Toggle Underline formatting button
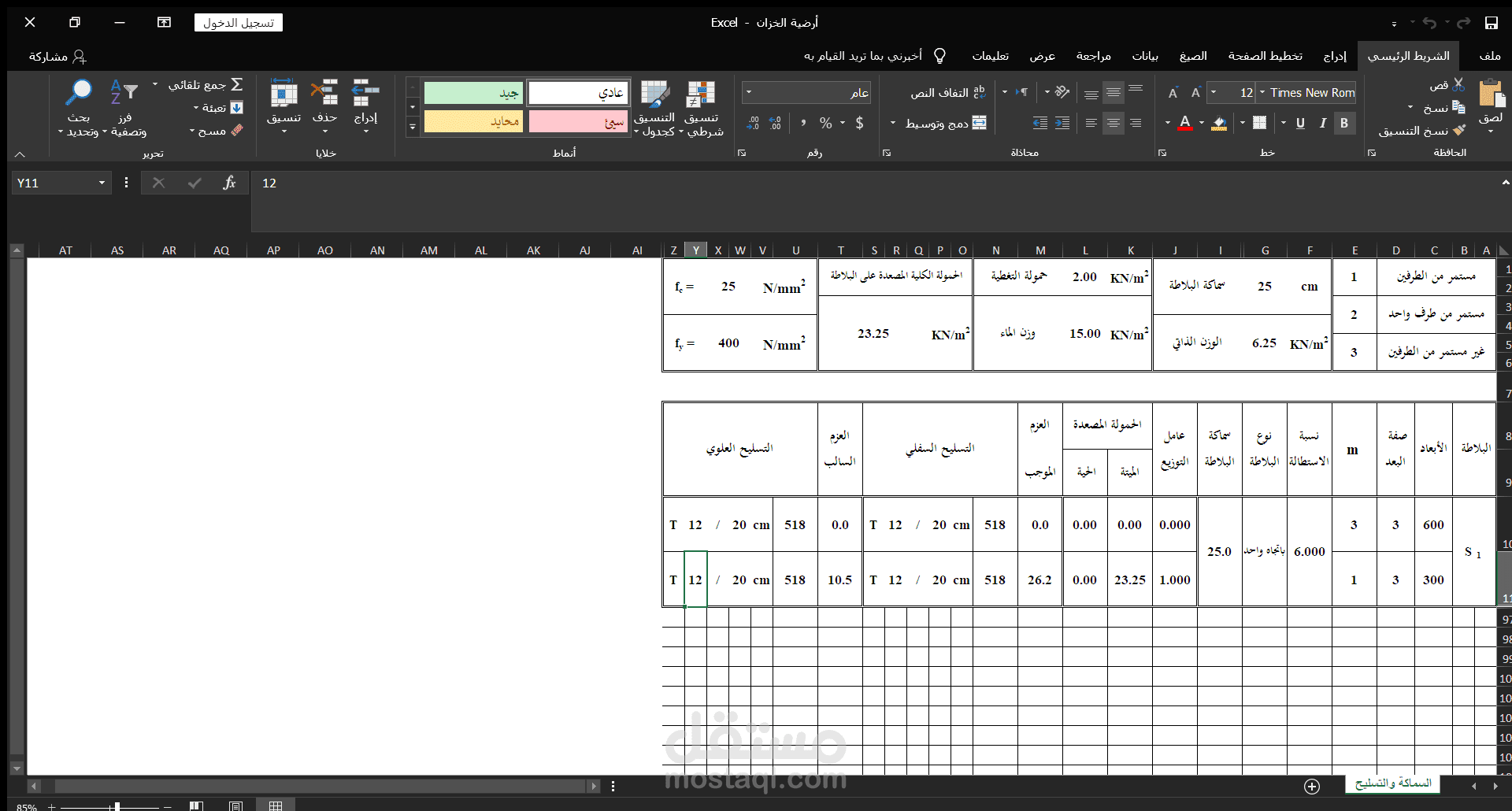The width and height of the screenshot is (1512, 811). (1300, 123)
